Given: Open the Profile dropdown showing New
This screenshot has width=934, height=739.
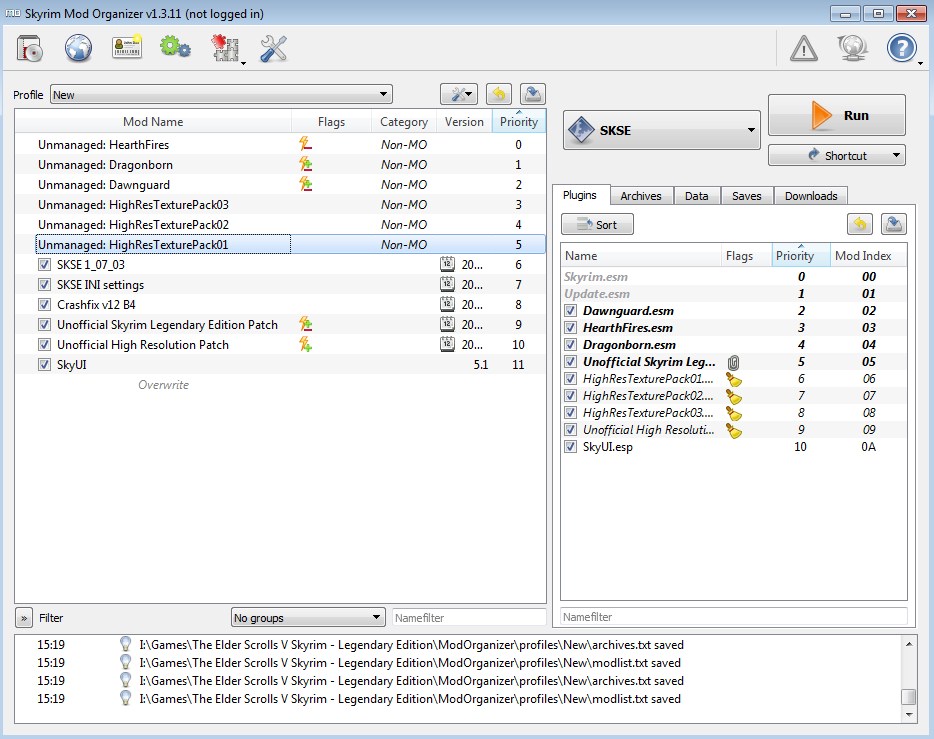Looking at the screenshot, I should click(221, 94).
